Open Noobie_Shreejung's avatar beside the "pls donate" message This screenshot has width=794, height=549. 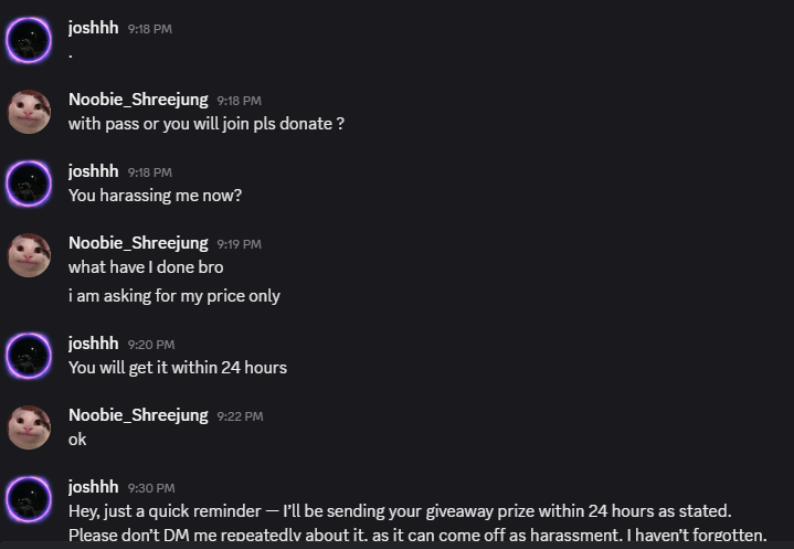click(28, 111)
